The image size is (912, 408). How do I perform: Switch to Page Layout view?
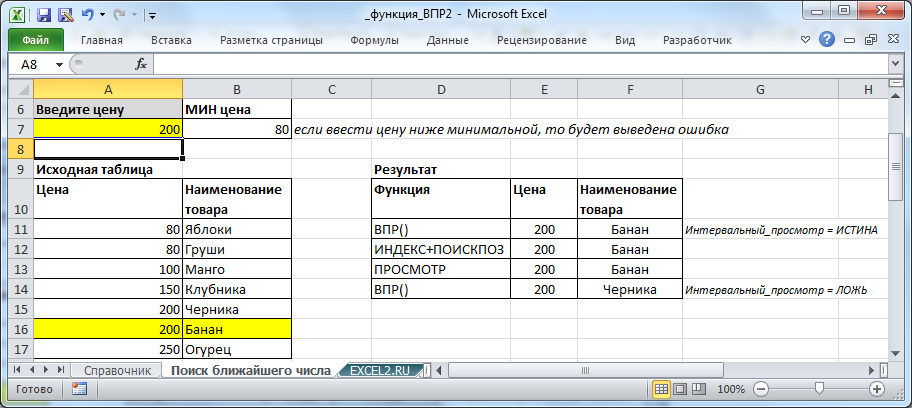680,388
